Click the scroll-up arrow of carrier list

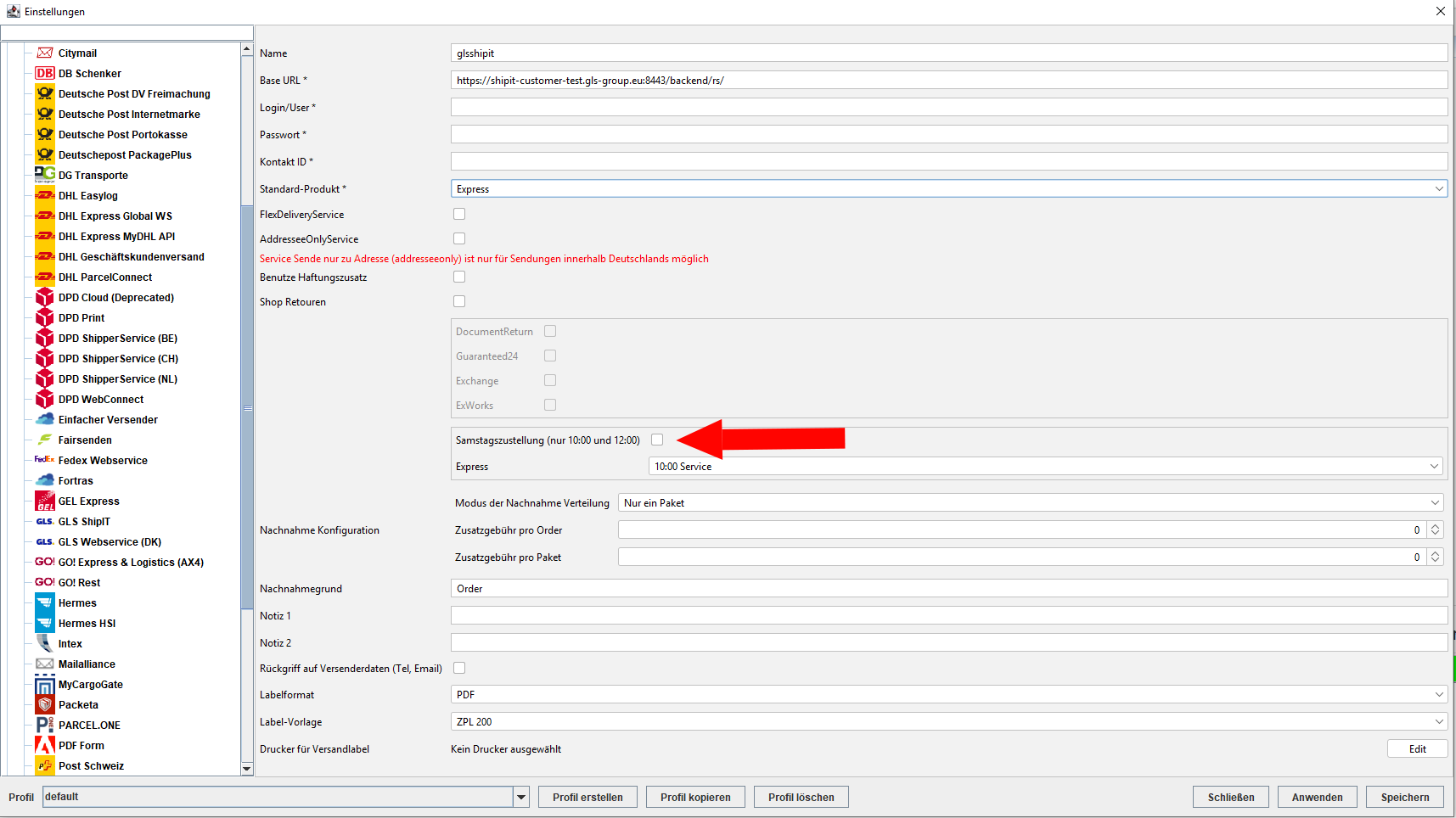click(247, 49)
